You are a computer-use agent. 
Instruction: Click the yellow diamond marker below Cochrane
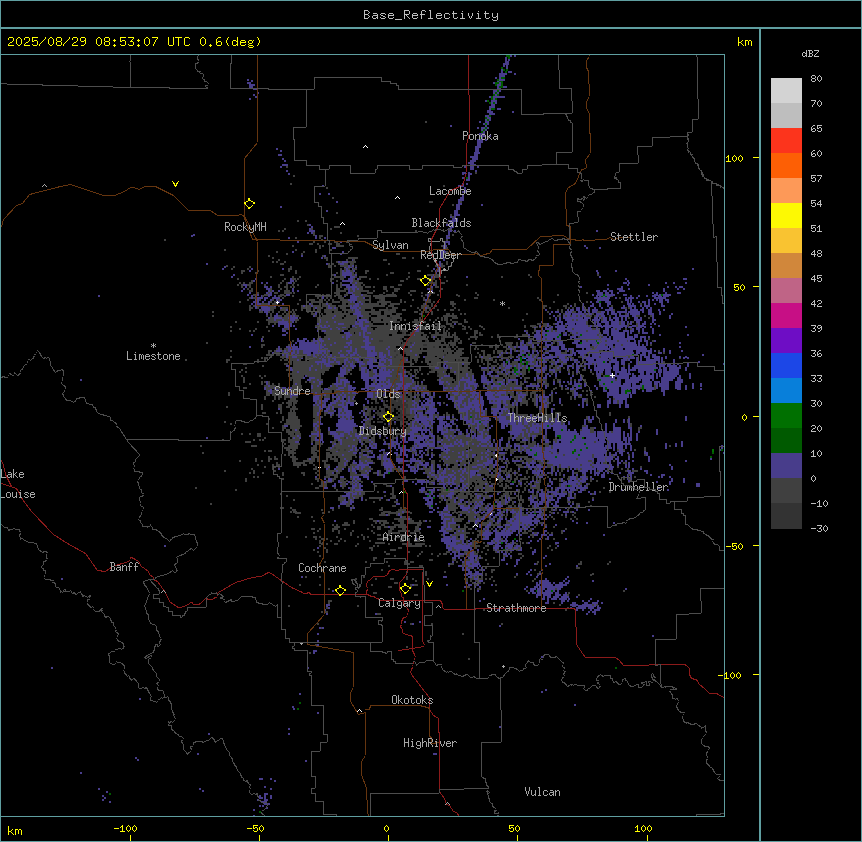click(x=340, y=590)
